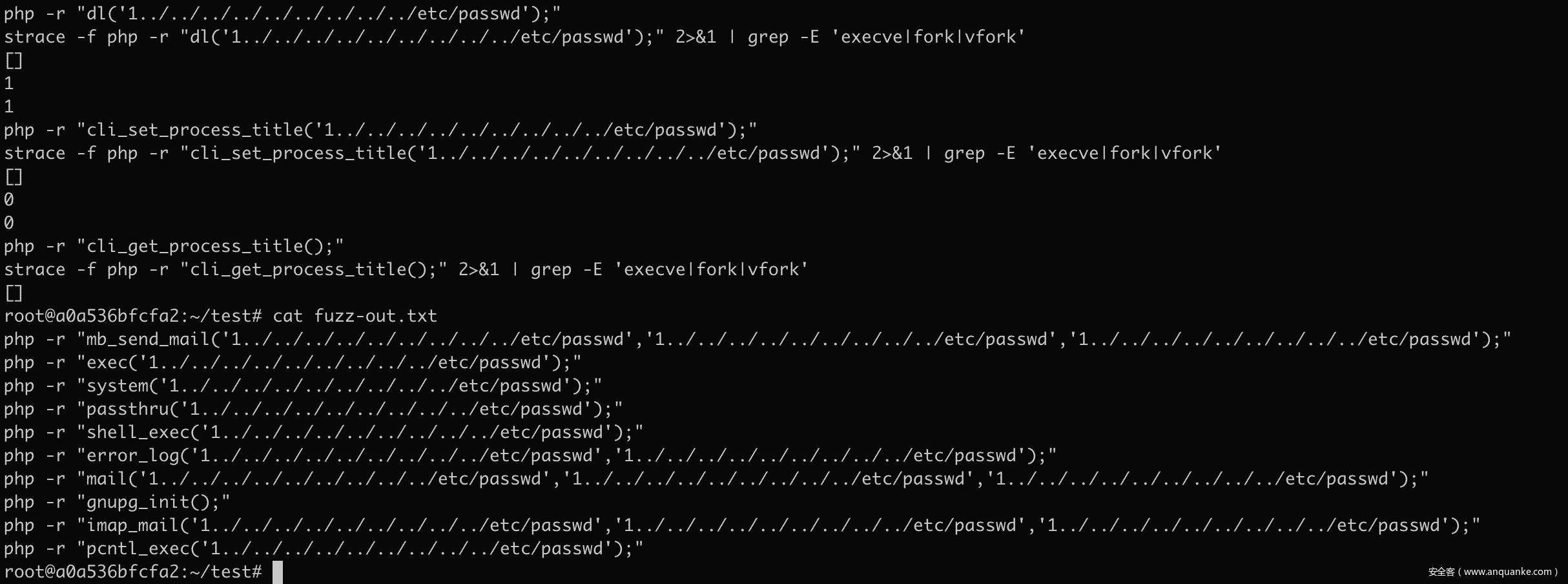
Task: Click the terminal cursor block at the final prompt
Action: pyautogui.click(x=278, y=572)
